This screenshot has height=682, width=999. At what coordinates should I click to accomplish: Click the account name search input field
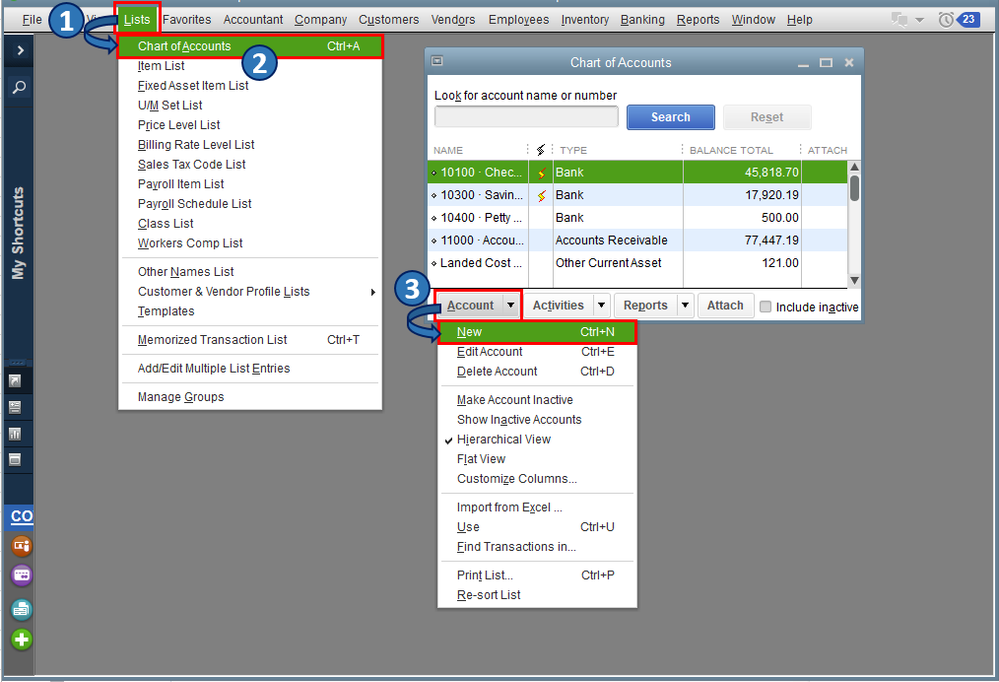[x=526, y=117]
